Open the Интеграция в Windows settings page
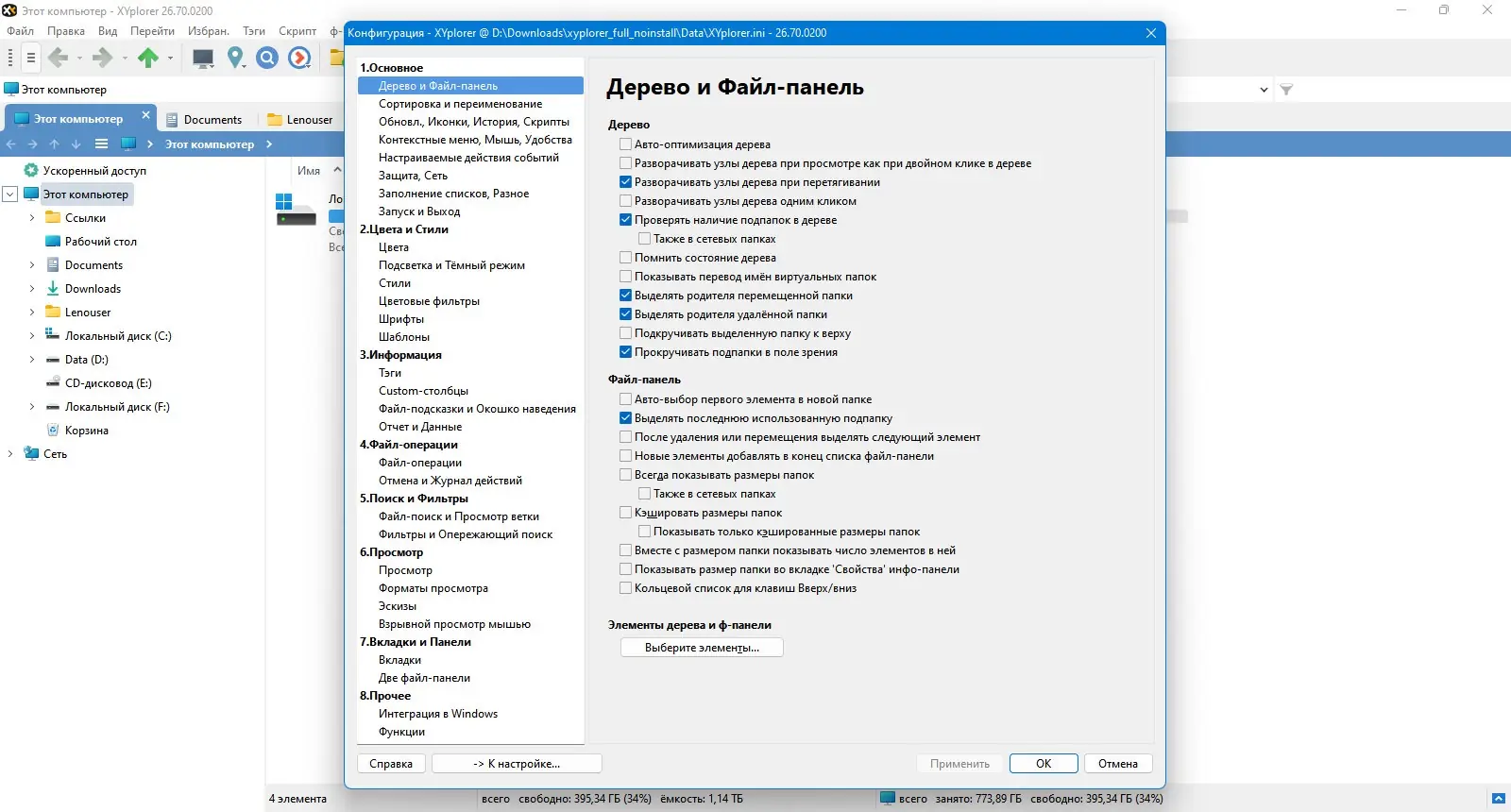This screenshot has width=1511, height=812. pos(438,714)
